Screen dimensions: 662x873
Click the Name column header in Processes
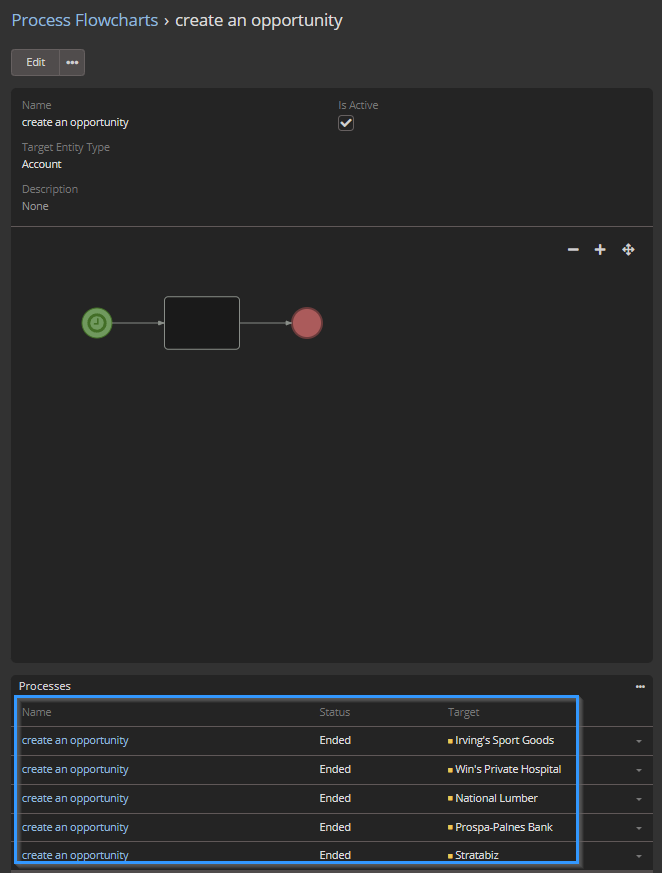coord(36,712)
